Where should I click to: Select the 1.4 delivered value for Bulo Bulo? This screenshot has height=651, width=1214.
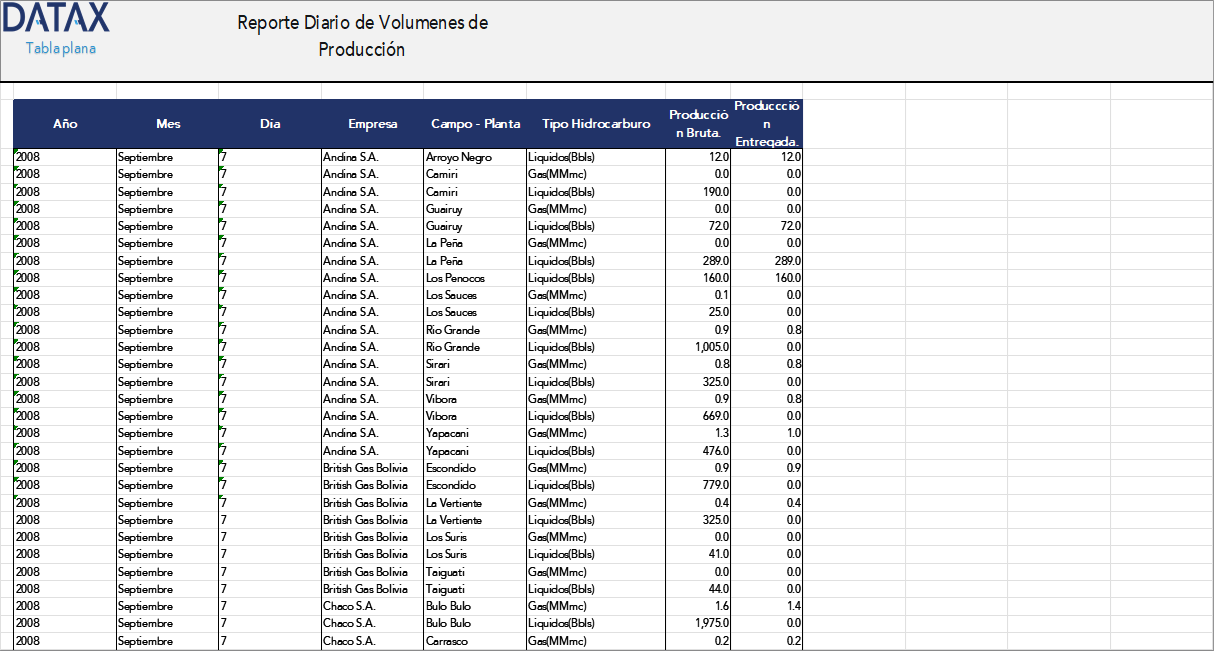pos(793,606)
